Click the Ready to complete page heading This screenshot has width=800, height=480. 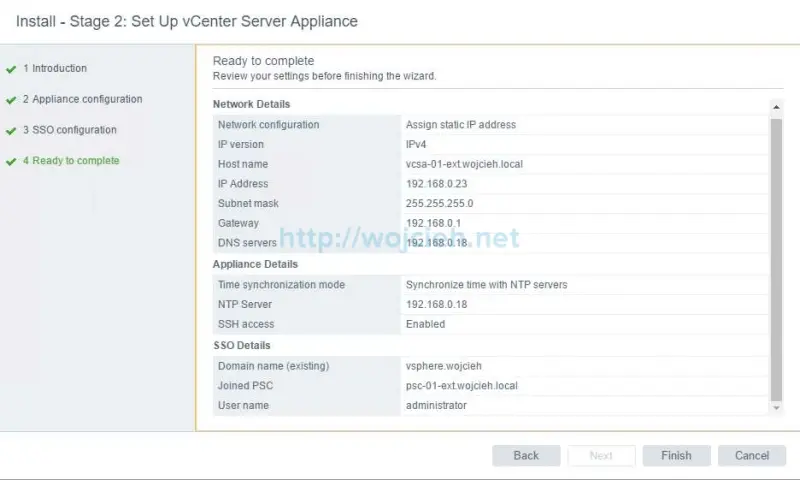coord(263,61)
